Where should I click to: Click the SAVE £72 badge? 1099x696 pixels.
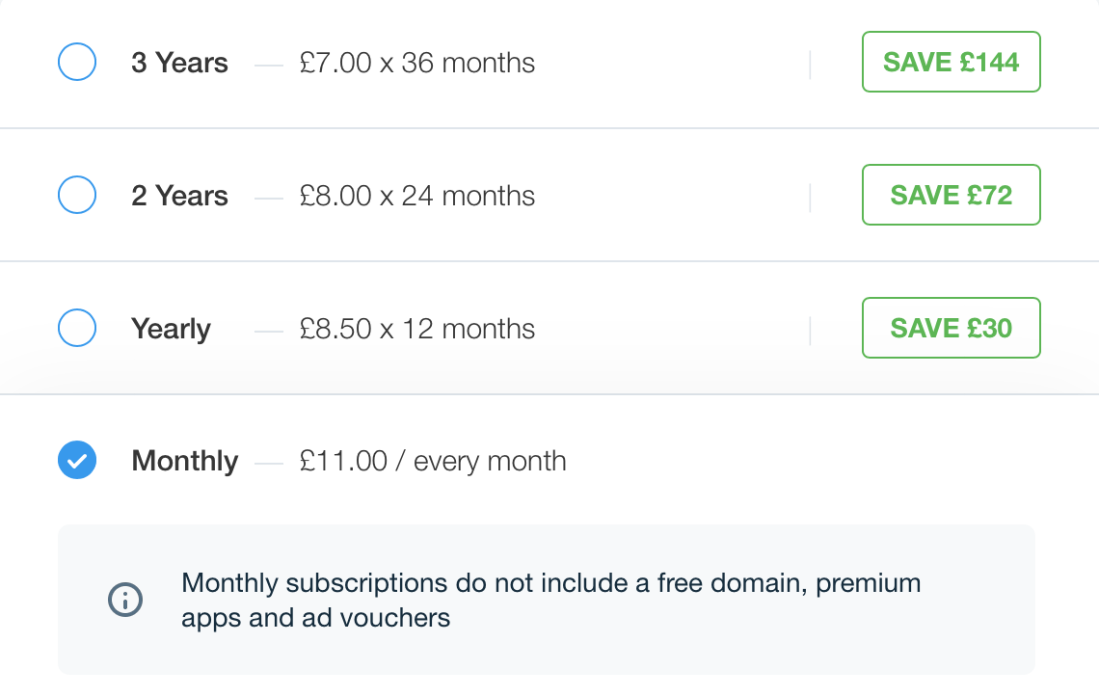point(951,195)
